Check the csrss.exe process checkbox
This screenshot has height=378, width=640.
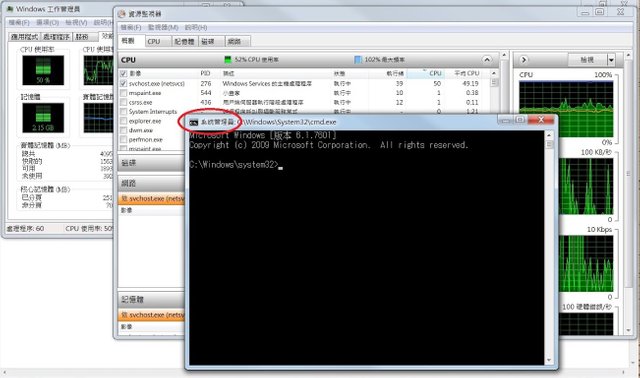pyautogui.click(x=123, y=102)
